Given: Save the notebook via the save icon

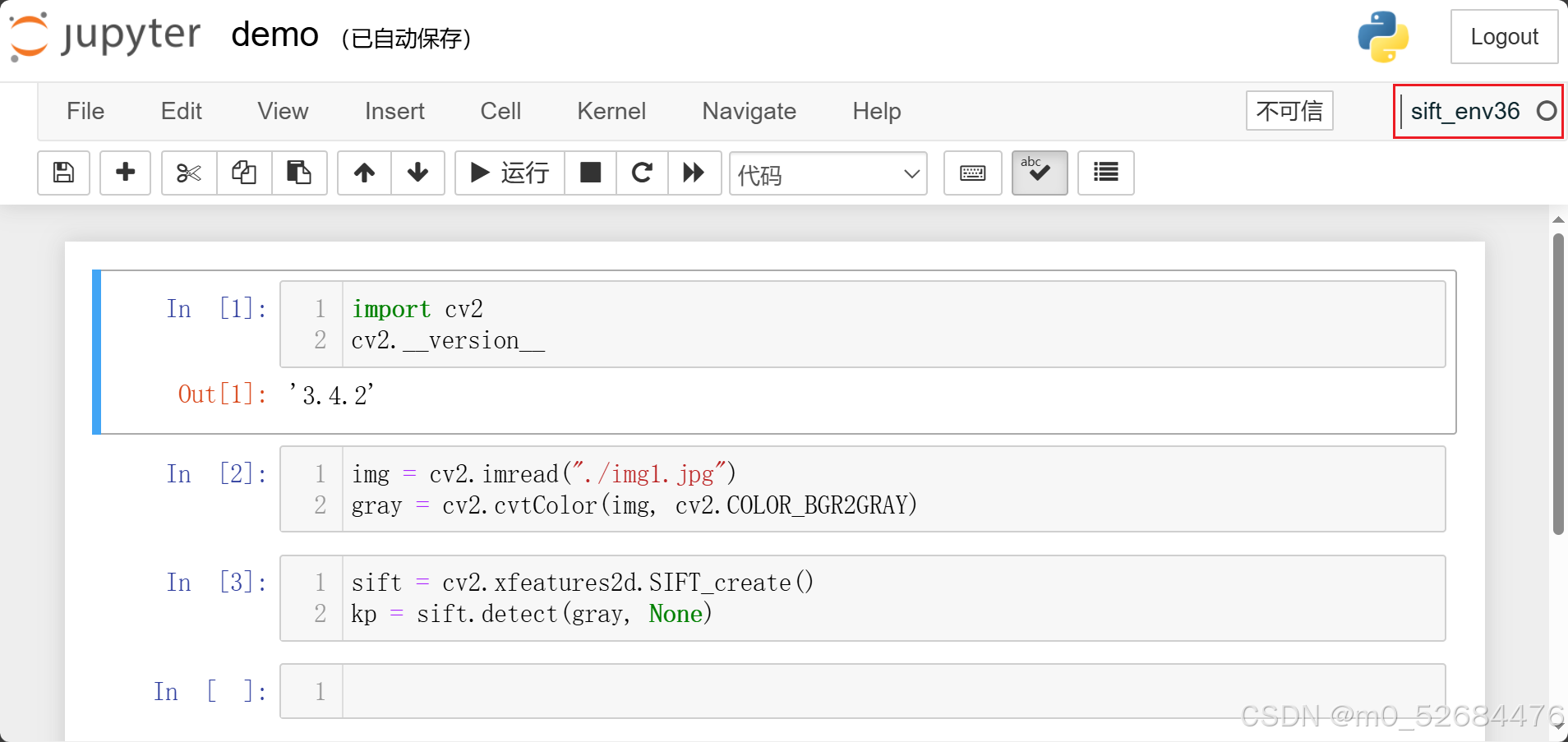Looking at the screenshot, I should click(x=62, y=173).
